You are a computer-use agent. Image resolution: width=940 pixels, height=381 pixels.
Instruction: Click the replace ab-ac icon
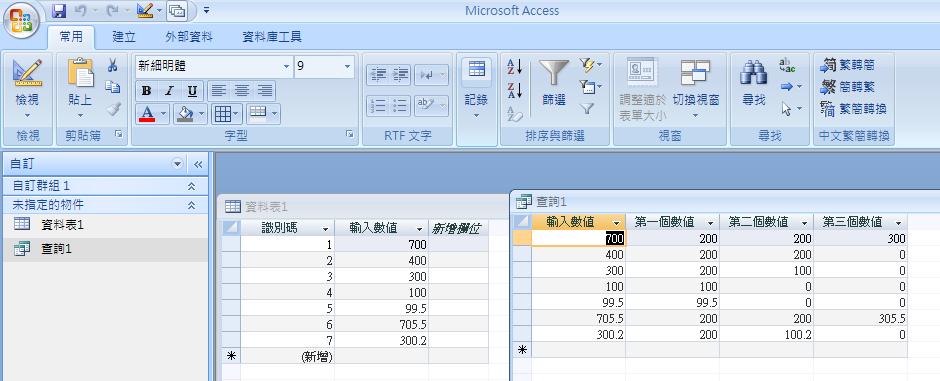coord(787,65)
